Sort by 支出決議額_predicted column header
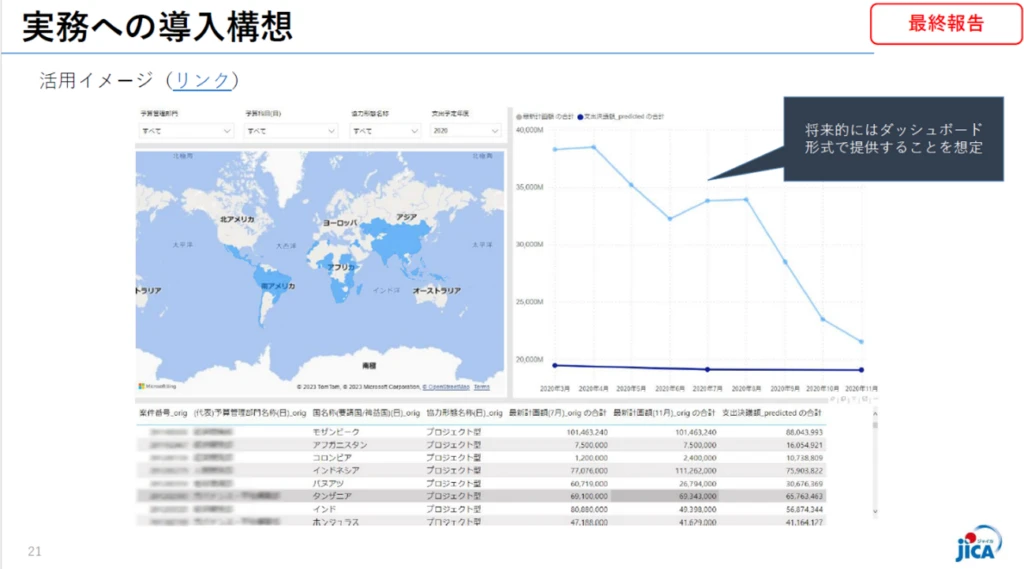The image size is (1024, 569). [x=770, y=412]
